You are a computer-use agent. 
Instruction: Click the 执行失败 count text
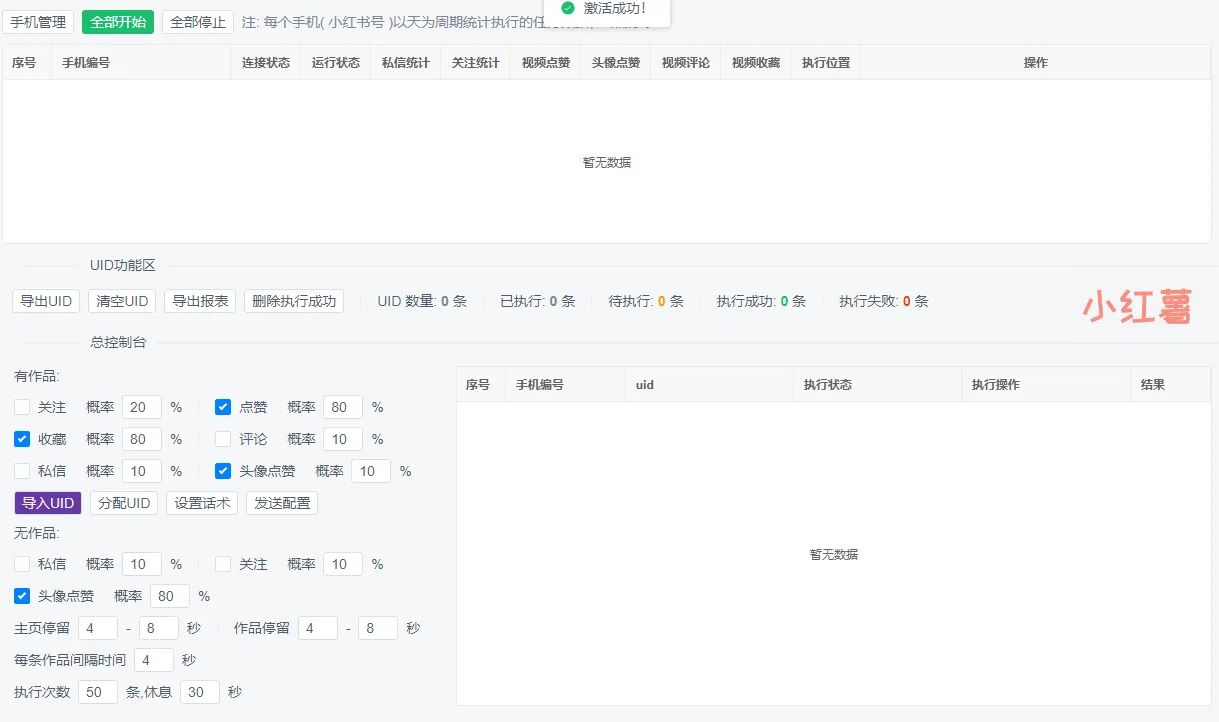pyautogui.click(x=884, y=301)
